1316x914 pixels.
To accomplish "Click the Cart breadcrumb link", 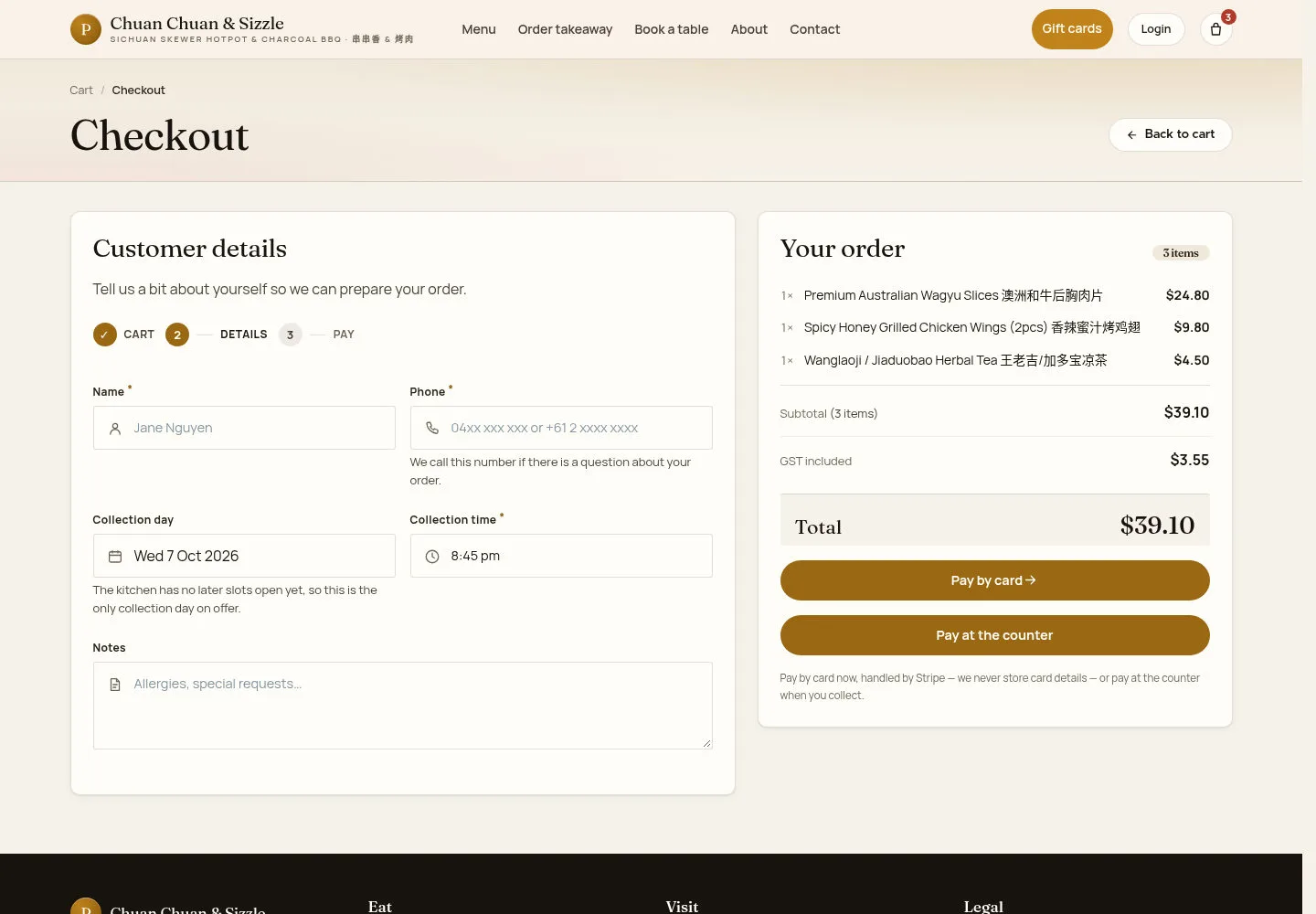I will click(x=81, y=90).
